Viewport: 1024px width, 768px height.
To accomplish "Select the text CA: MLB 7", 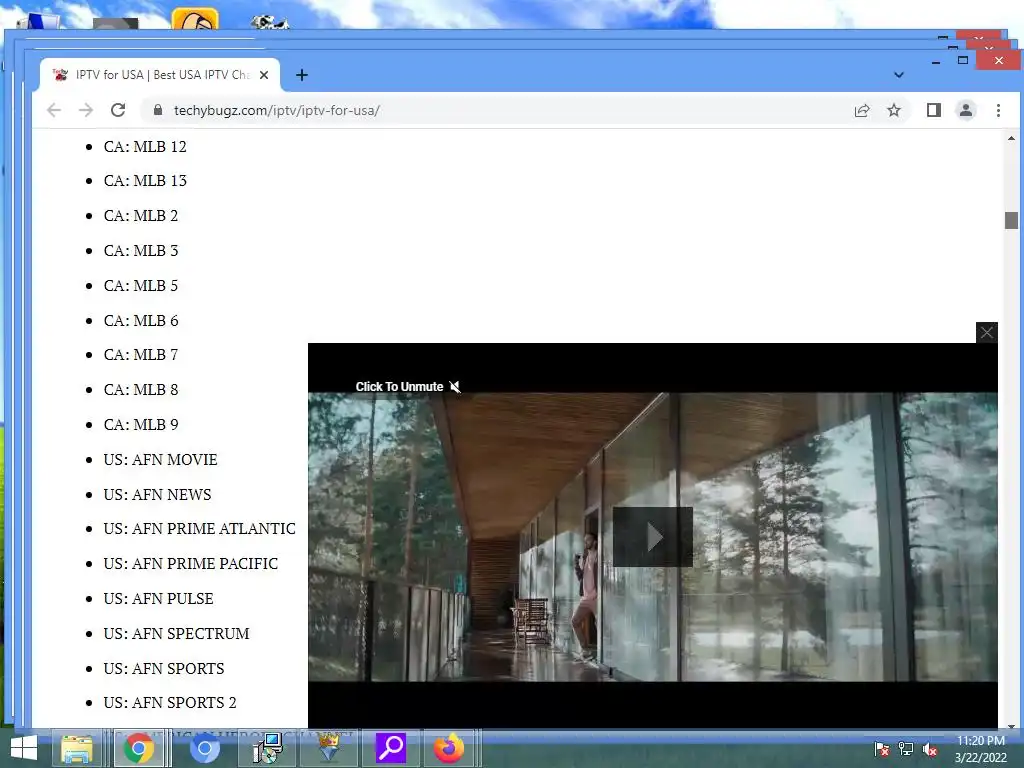I will (x=140, y=355).
